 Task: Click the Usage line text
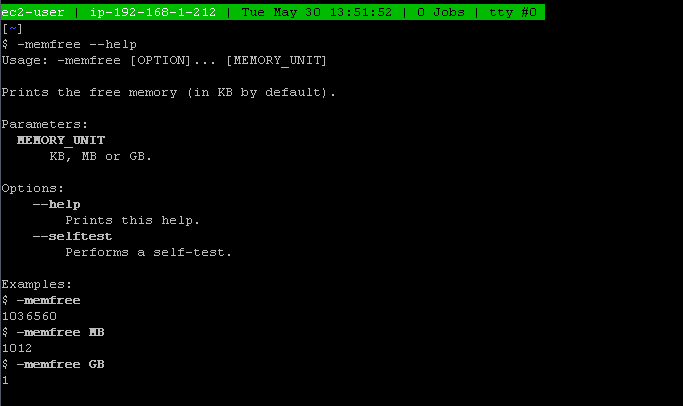pyautogui.click(x=164, y=60)
